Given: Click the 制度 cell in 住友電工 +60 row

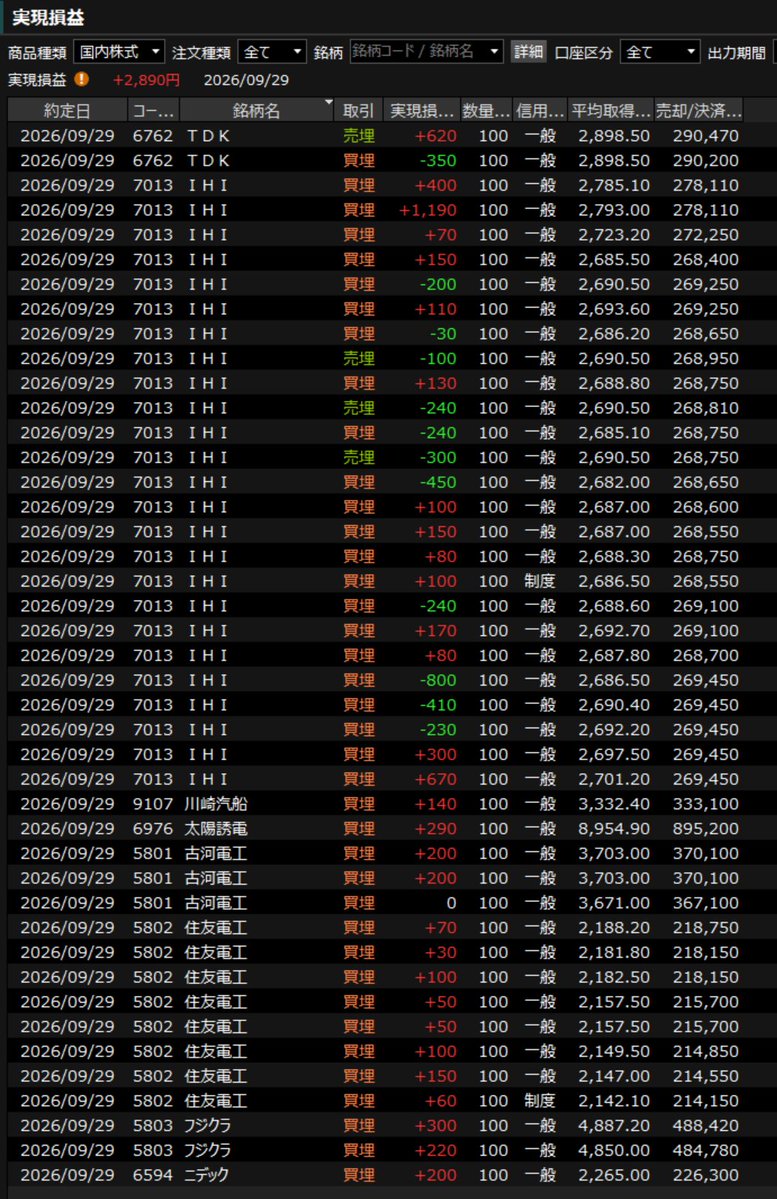Looking at the screenshot, I should [x=540, y=1100].
